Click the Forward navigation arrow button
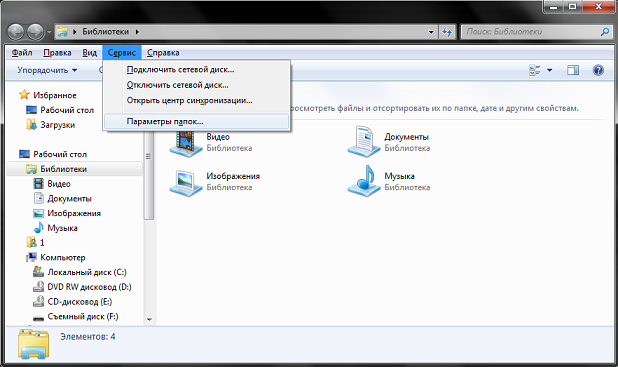The width and height of the screenshot is (618, 367). (35, 32)
